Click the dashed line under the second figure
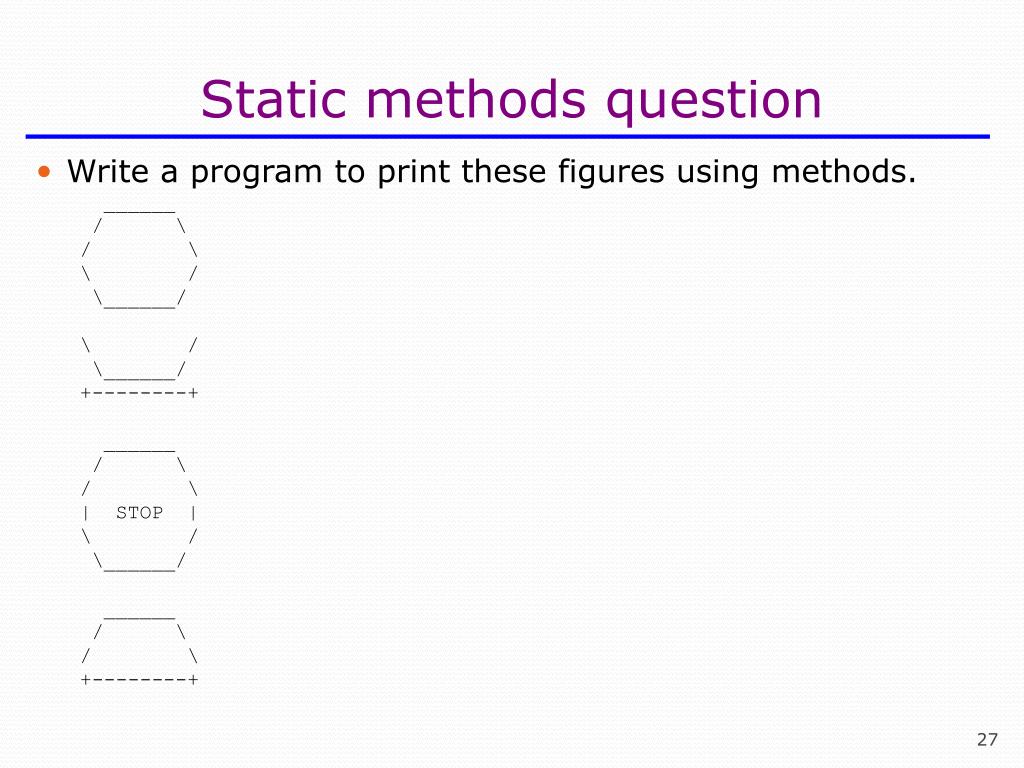1024x768 pixels. [139, 392]
